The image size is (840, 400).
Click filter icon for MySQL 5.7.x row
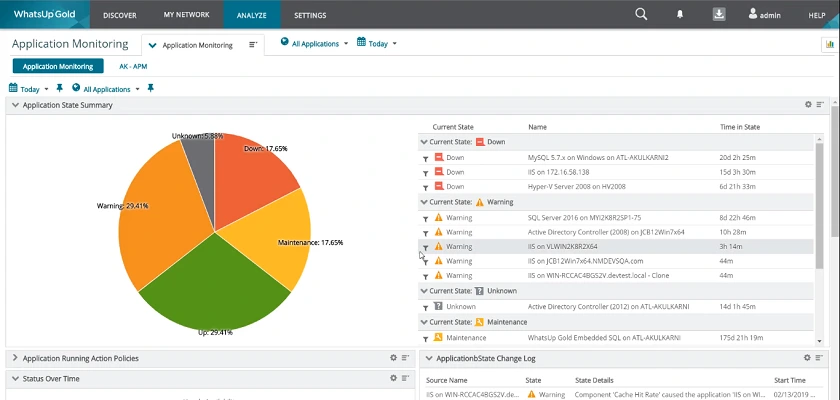pyautogui.click(x=425, y=159)
